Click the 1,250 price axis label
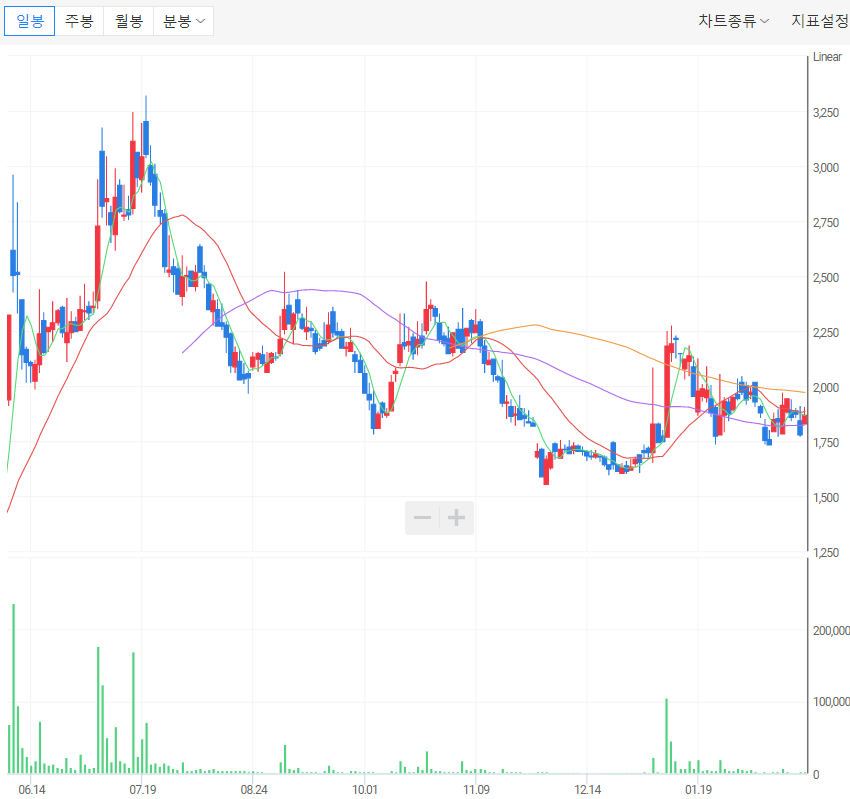This screenshot has height=799, width=850. pos(826,553)
